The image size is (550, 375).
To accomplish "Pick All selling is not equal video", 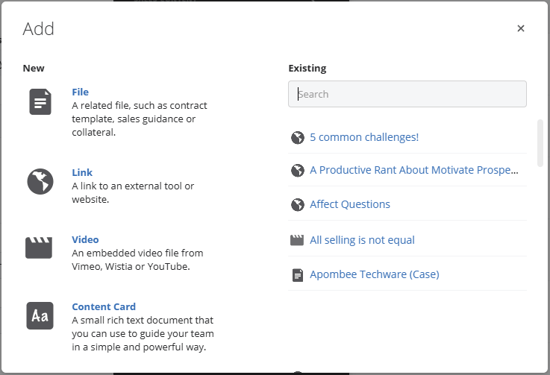I will pos(362,240).
